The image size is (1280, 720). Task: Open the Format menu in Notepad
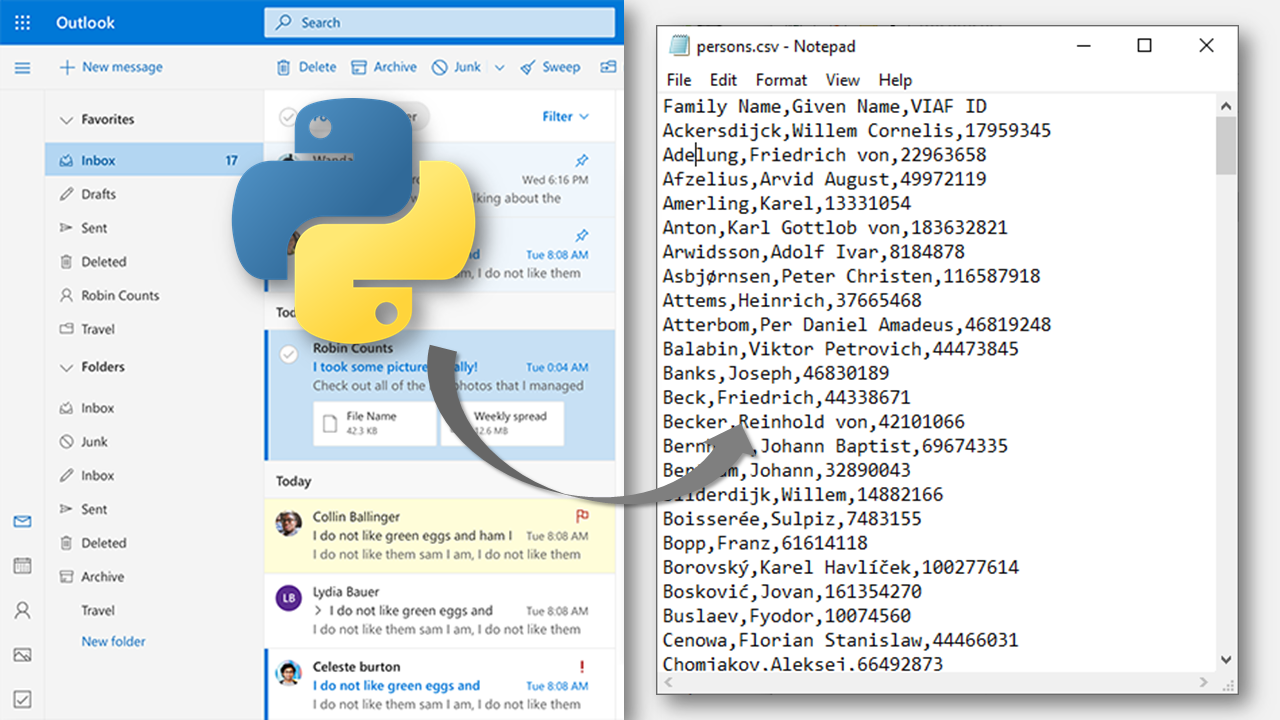(781, 80)
